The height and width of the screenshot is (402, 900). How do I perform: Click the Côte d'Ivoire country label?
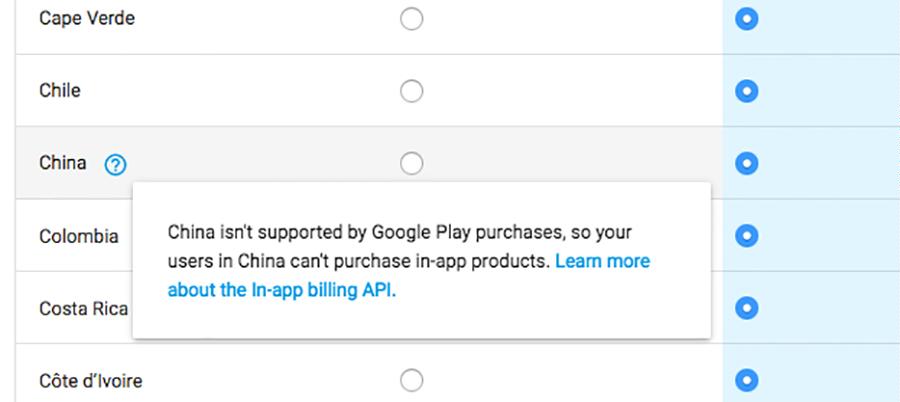(91, 381)
